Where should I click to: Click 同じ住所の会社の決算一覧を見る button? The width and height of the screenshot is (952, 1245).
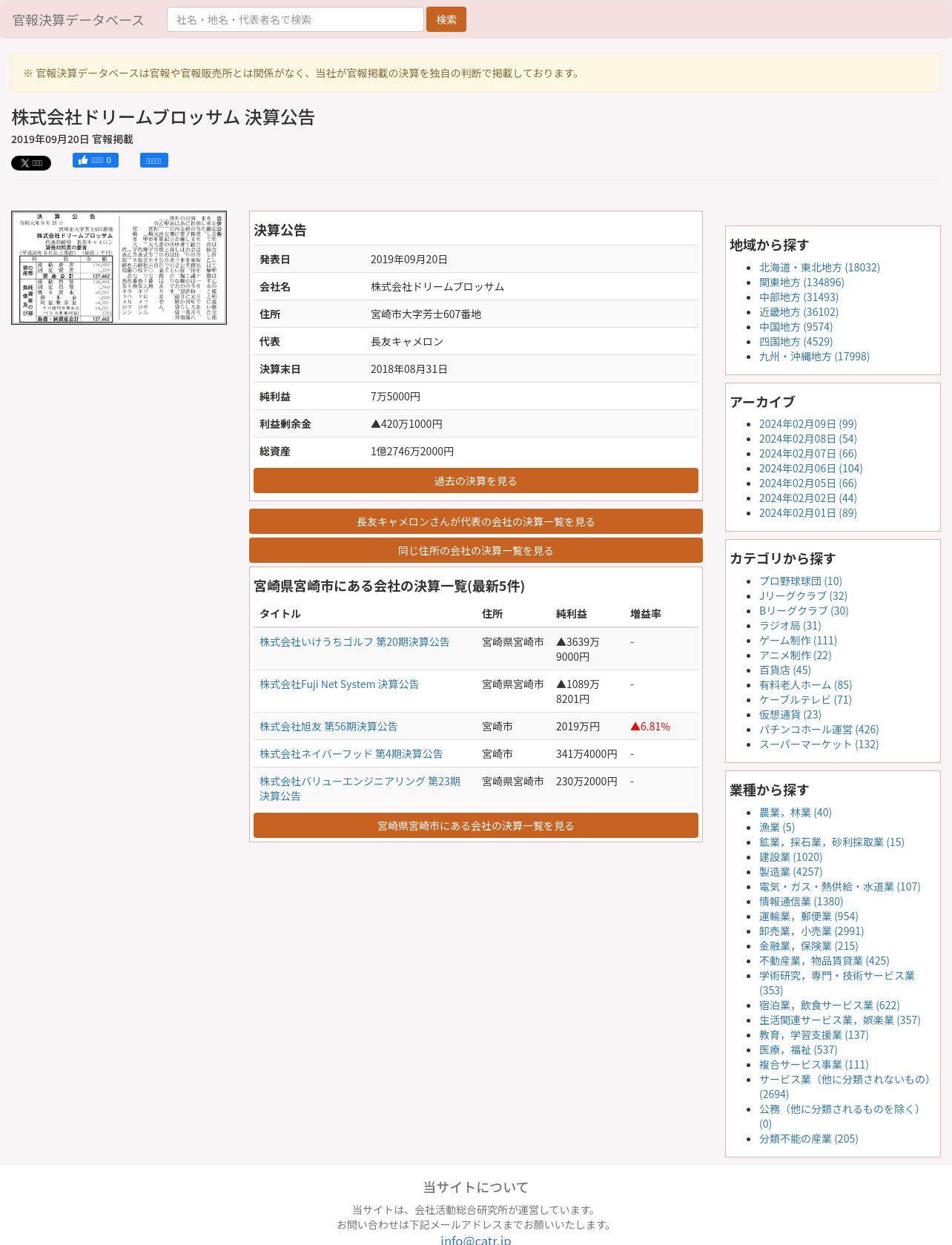click(x=476, y=550)
